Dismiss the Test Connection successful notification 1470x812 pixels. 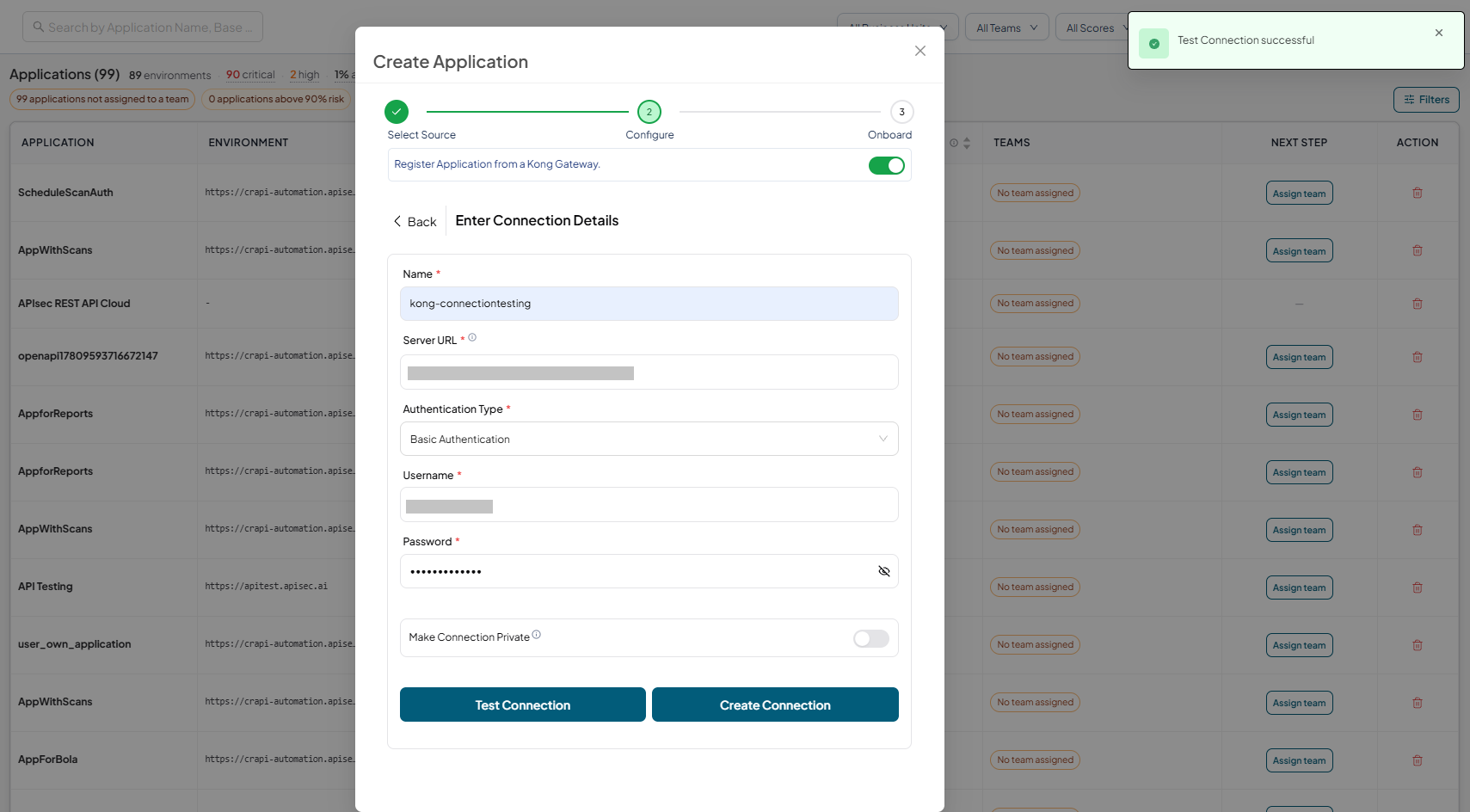pos(1439,33)
